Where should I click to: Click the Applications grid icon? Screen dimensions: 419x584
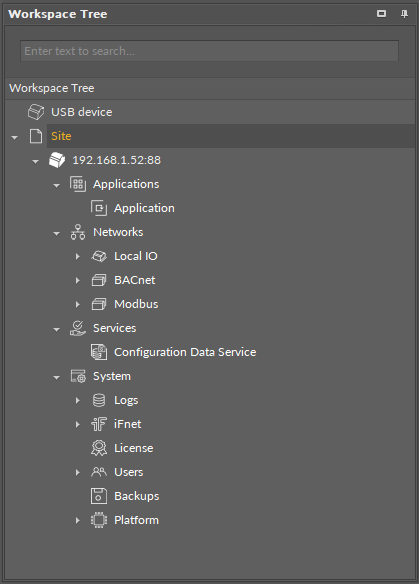pos(78,184)
